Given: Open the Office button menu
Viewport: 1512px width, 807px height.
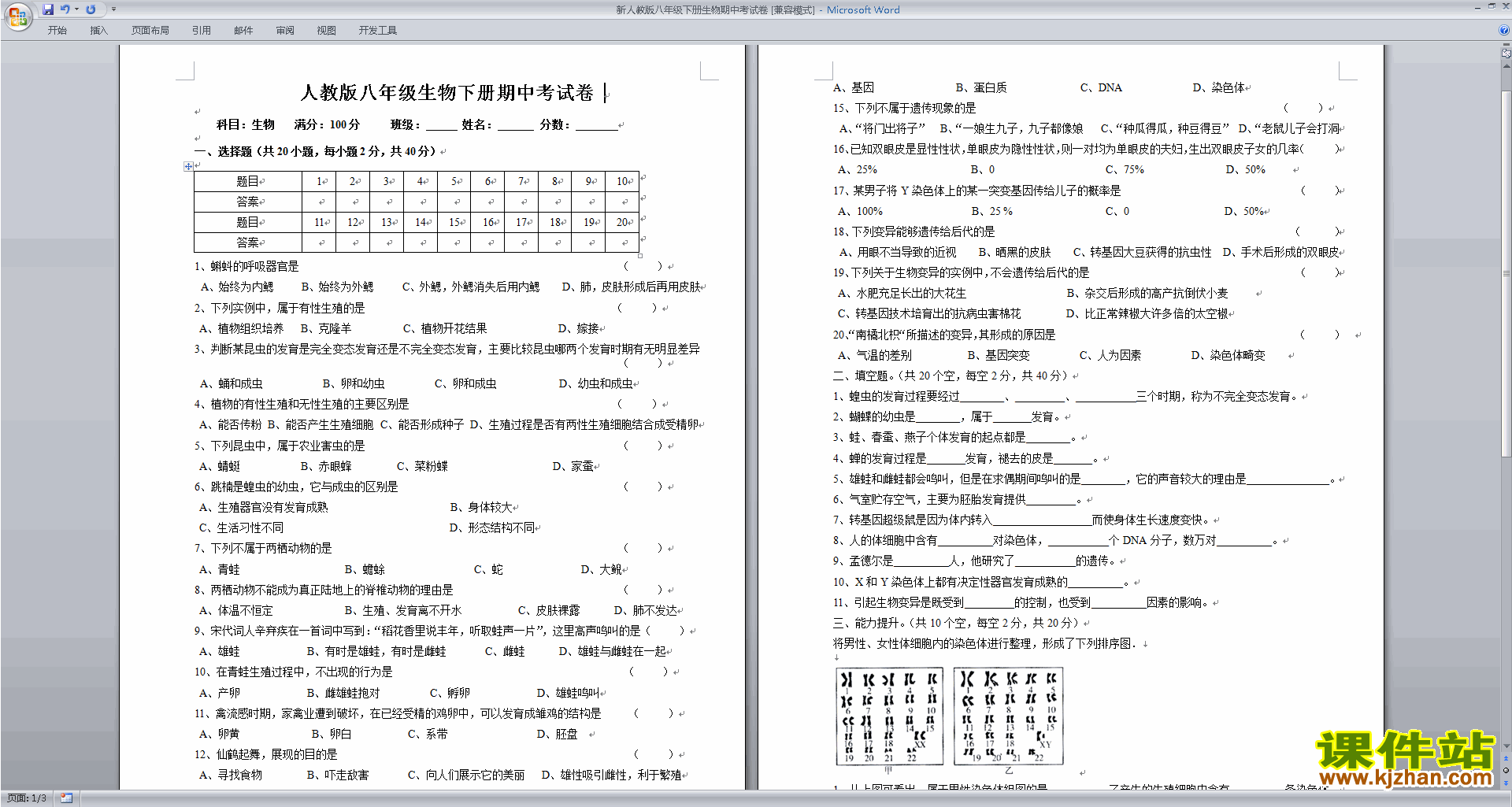Looking at the screenshot, I should (17, 16).
